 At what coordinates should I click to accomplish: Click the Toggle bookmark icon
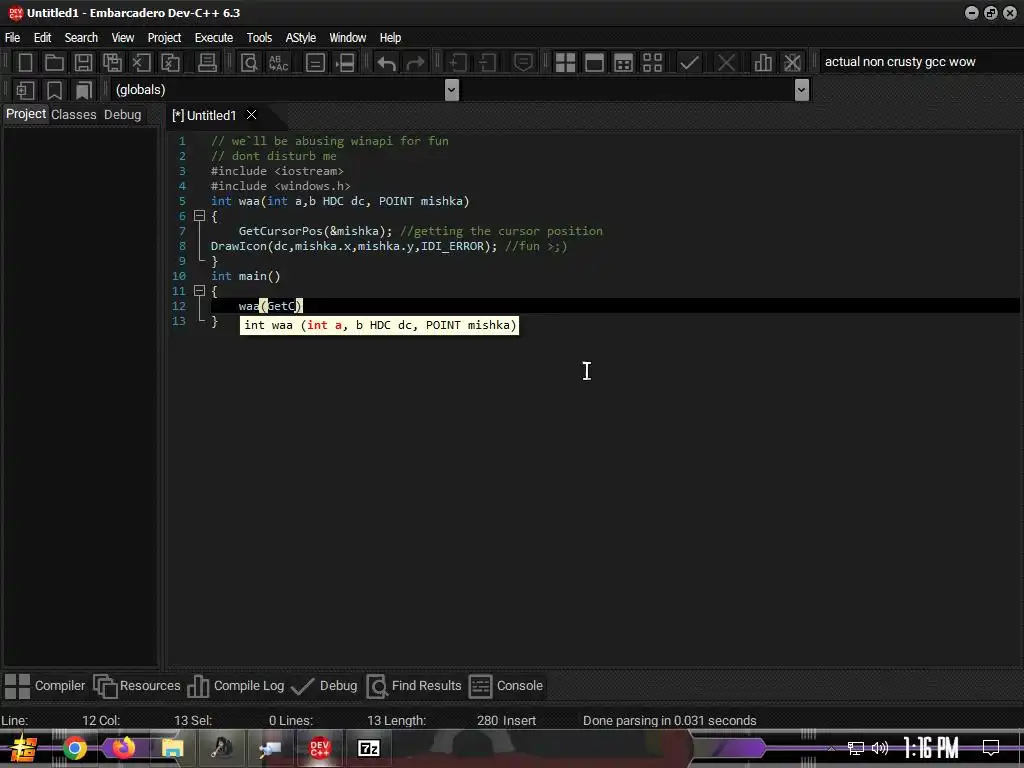(x=54, y=89)
